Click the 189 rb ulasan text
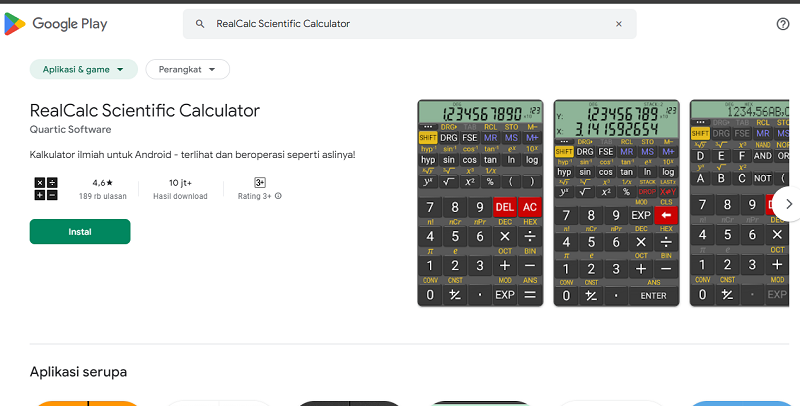The height and width of the screenshot is (406, 800). 103,196
